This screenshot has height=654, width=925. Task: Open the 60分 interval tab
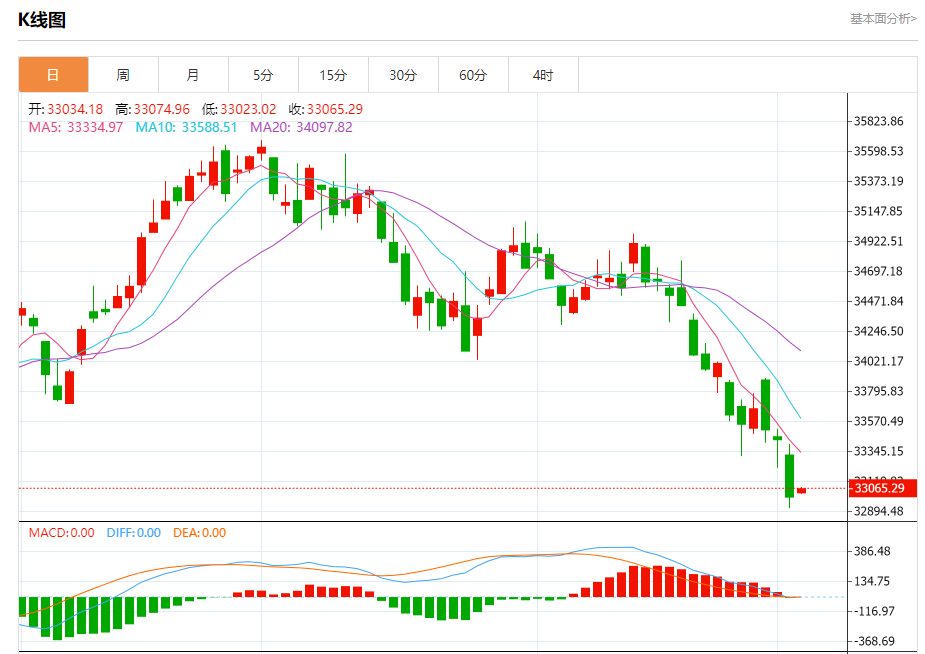(473, 75)
